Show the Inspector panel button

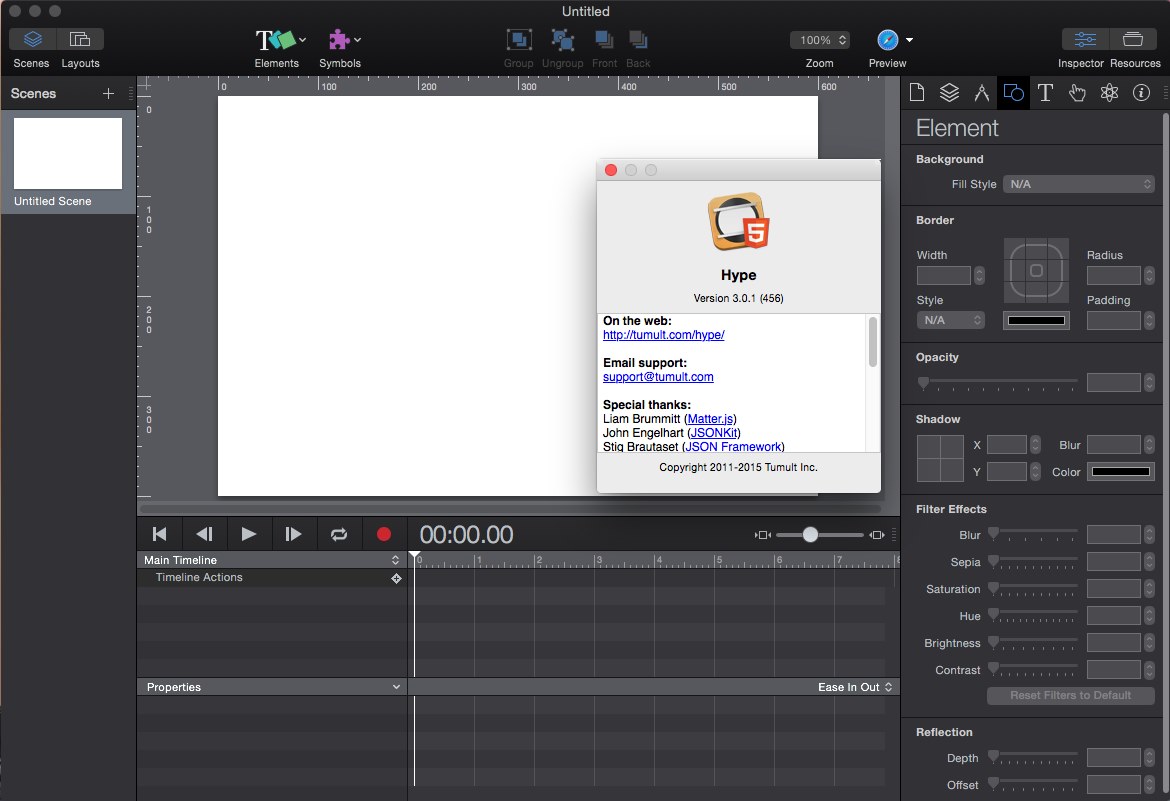[1085, 39]
